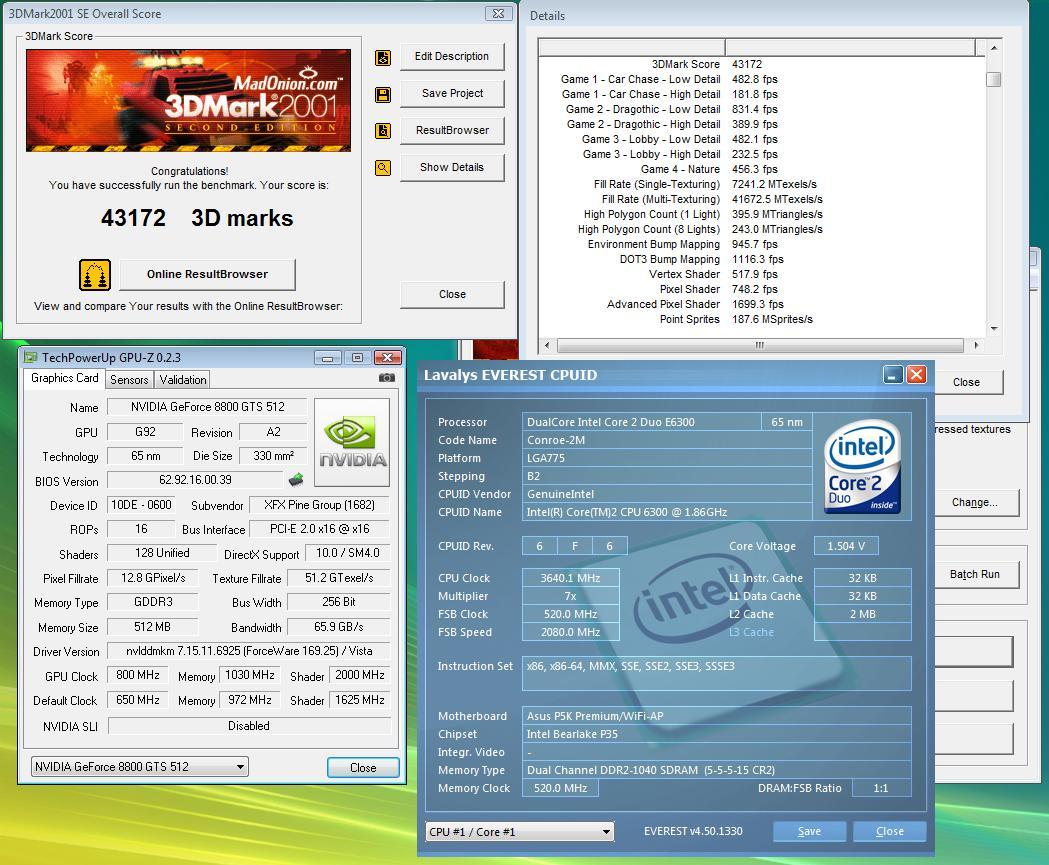Click the ResultBrowser document icon
1049x865 pixels.
[383, 131]
